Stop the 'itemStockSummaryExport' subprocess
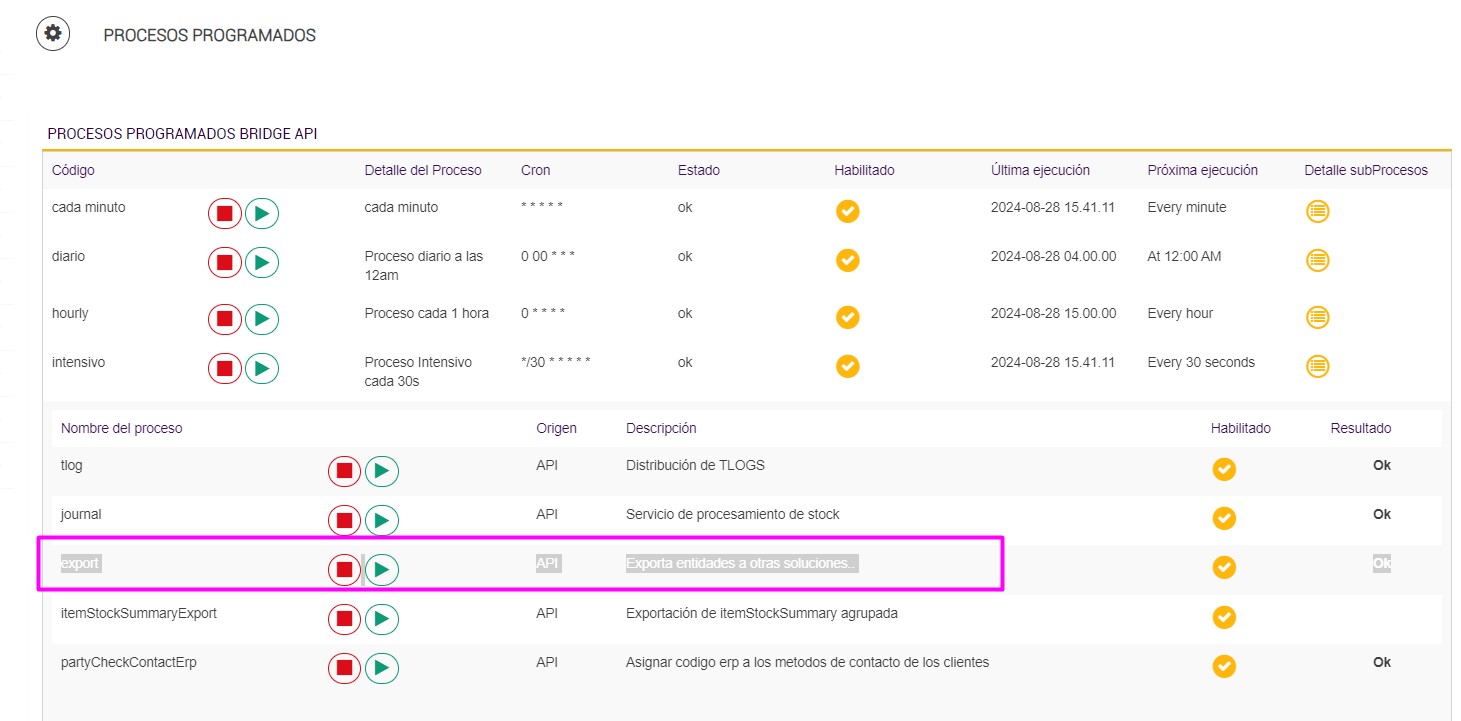Viewport: 1461px width, 721px height. tap(345, 618)
